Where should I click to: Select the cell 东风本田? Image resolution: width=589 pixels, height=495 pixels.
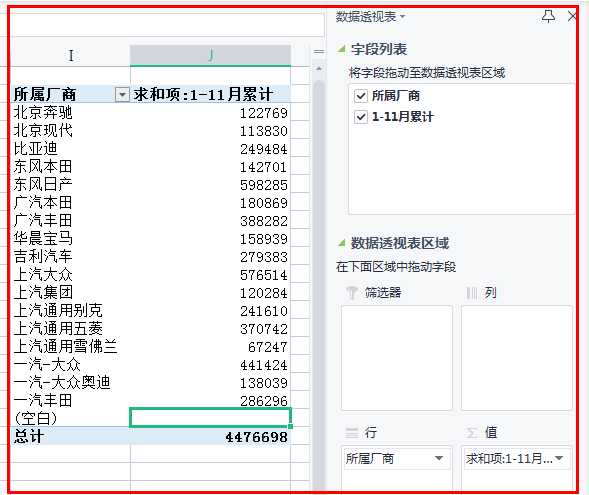point(70,166)
